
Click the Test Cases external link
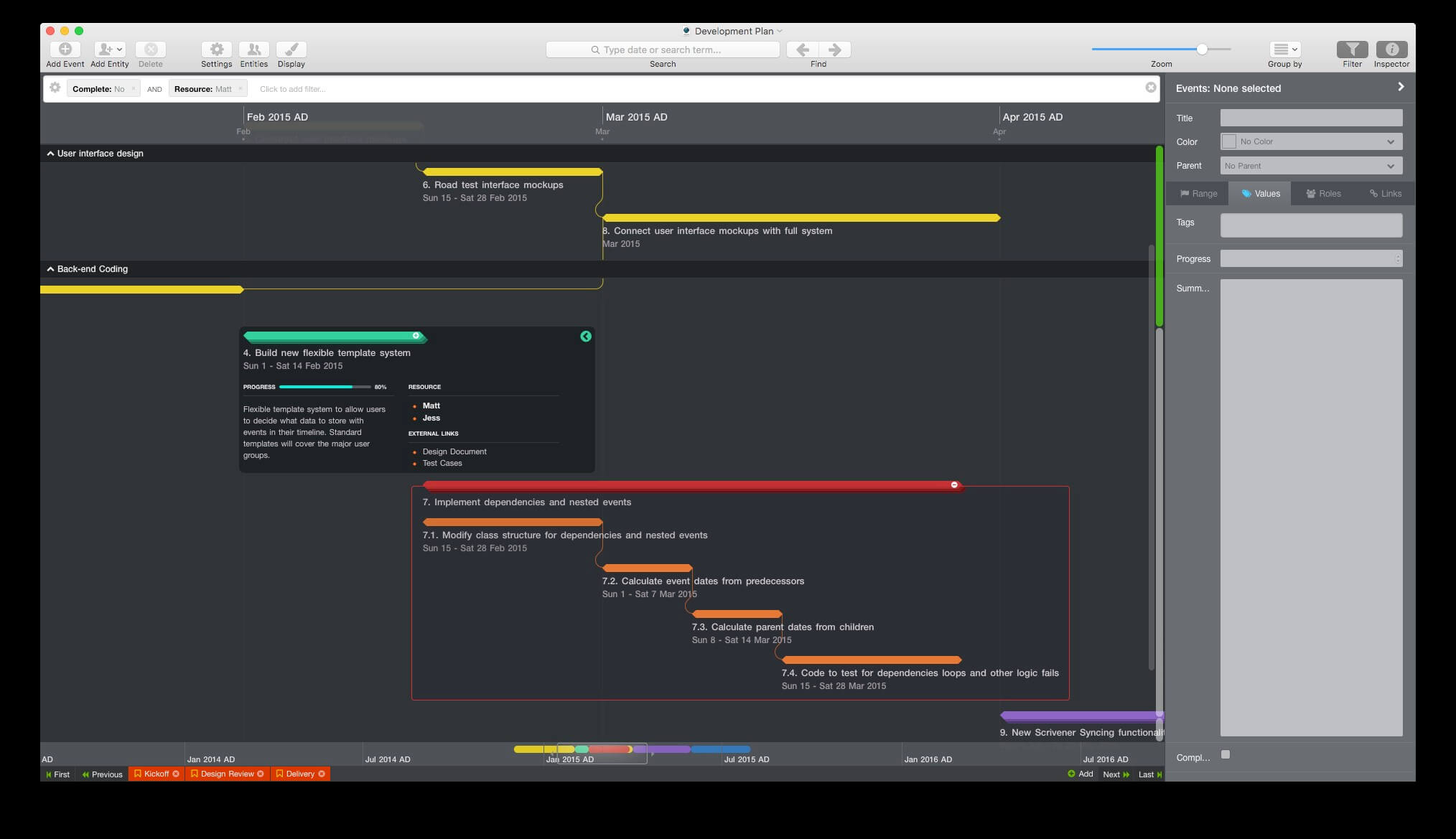pos(441,462)
